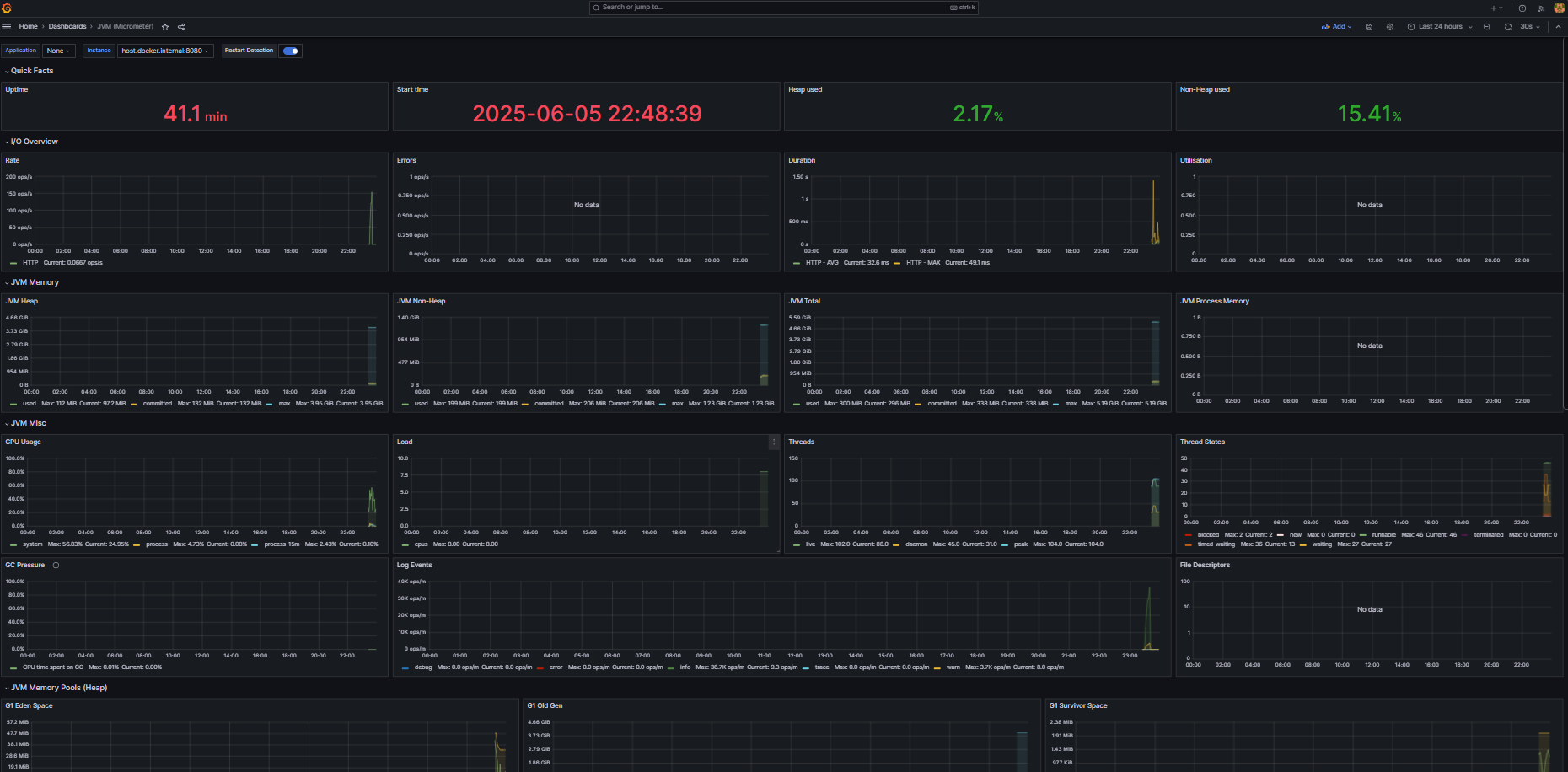Image resolution: width=1568 pixels, height=772 pixels.
Task: Focus the Search or jump to field
Action: click(784, 8)
